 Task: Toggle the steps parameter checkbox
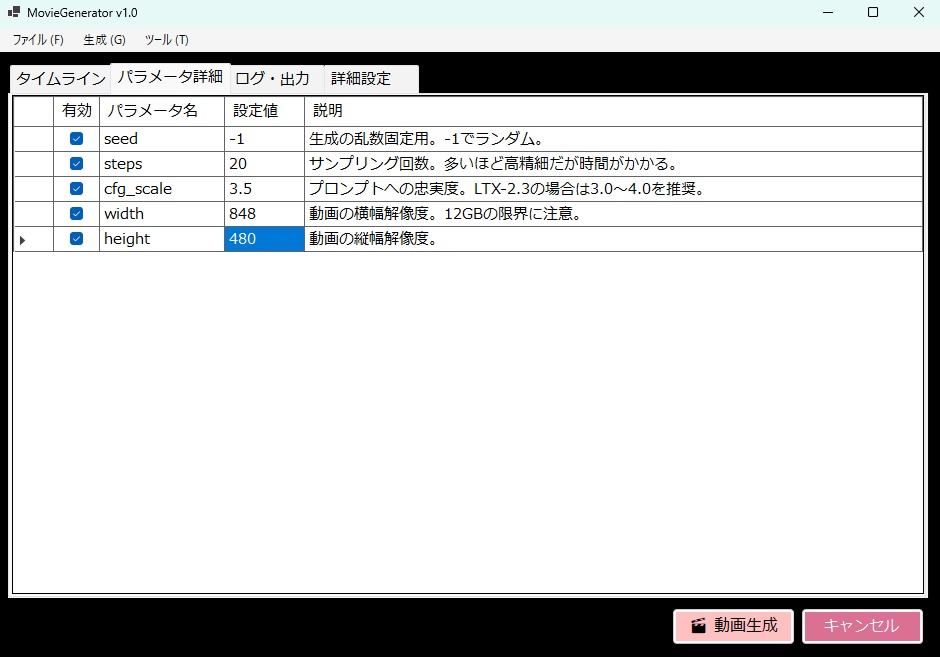coord(76,164)
